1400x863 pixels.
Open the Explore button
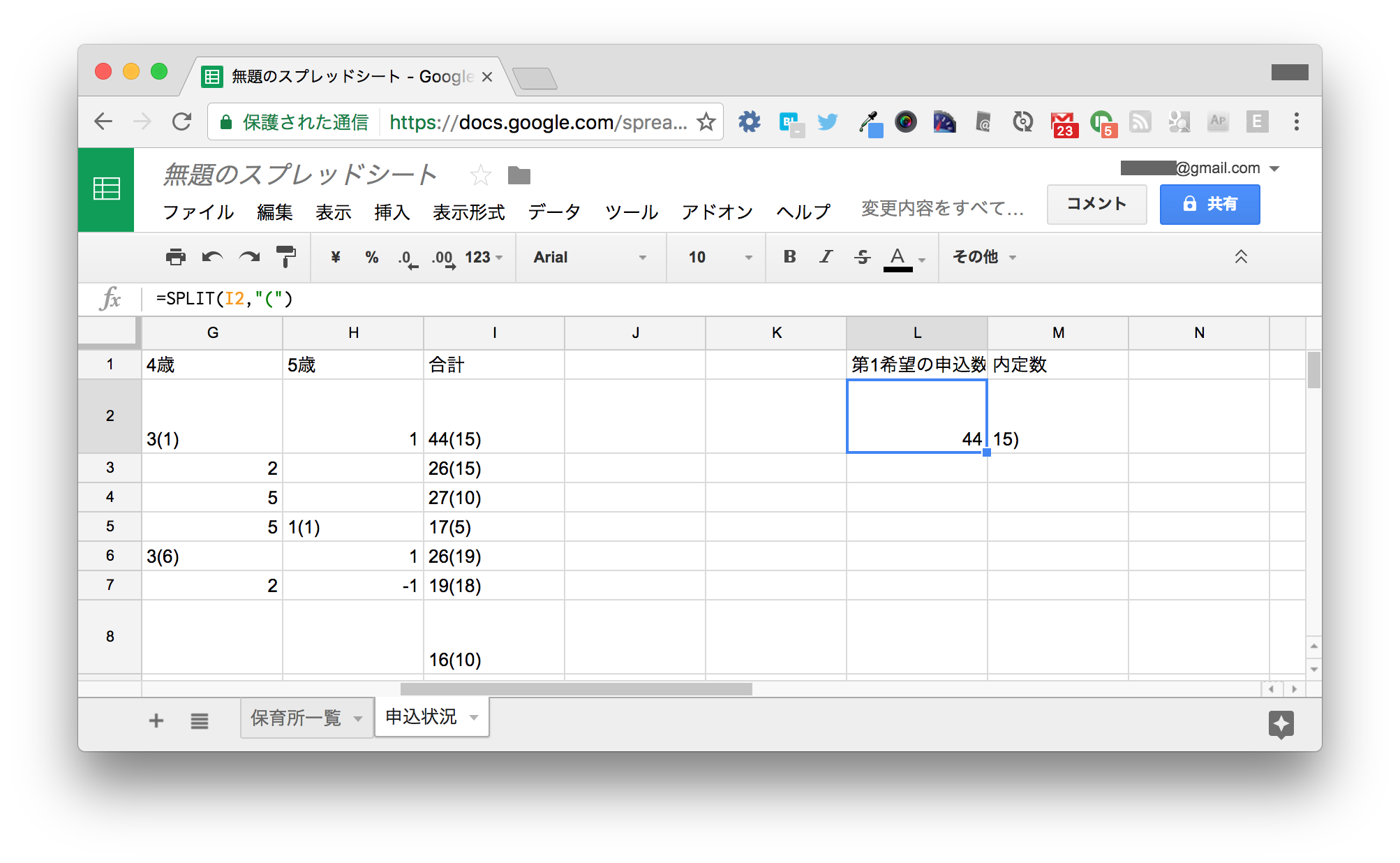point(1281,725)
